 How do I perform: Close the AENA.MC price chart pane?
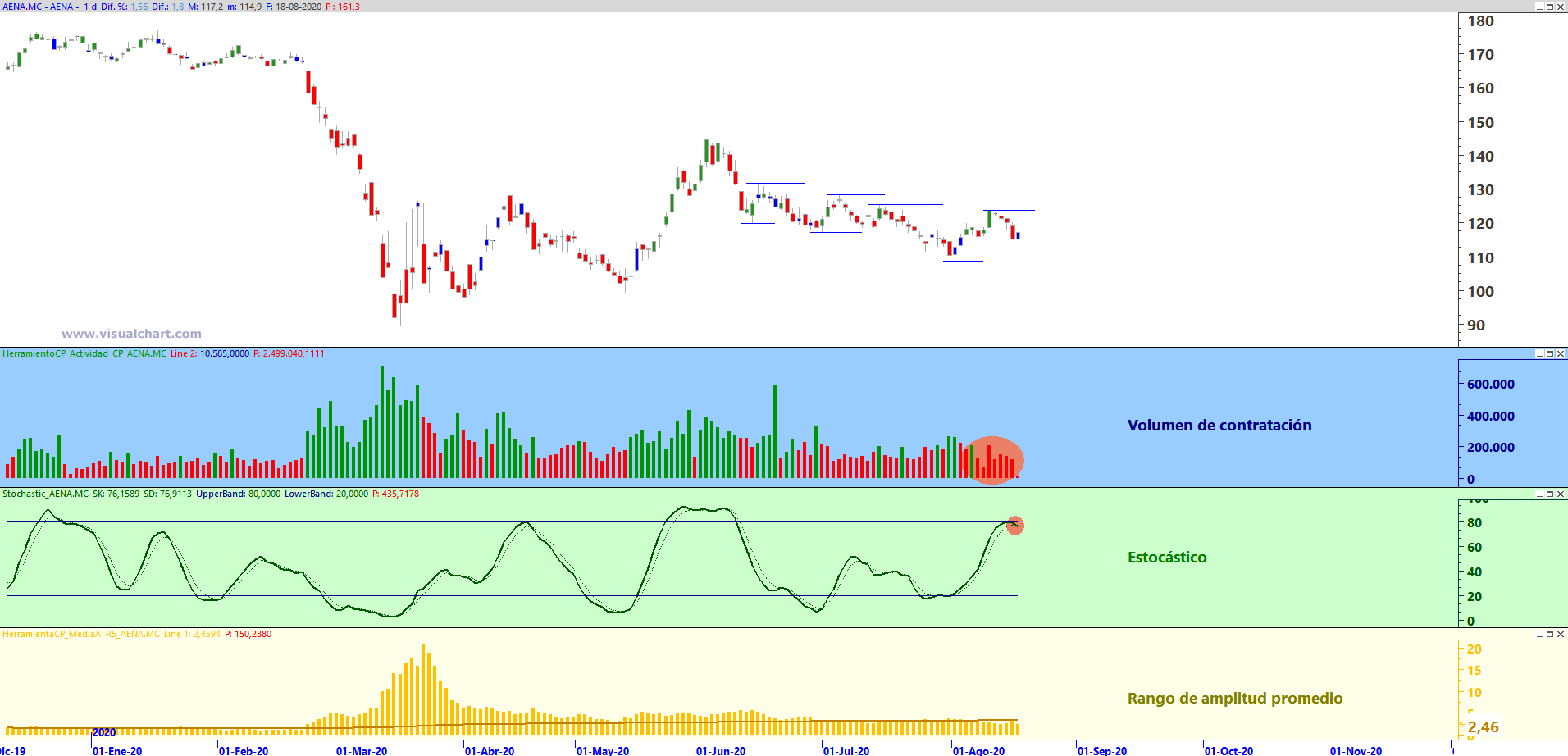coord(1561,7)
